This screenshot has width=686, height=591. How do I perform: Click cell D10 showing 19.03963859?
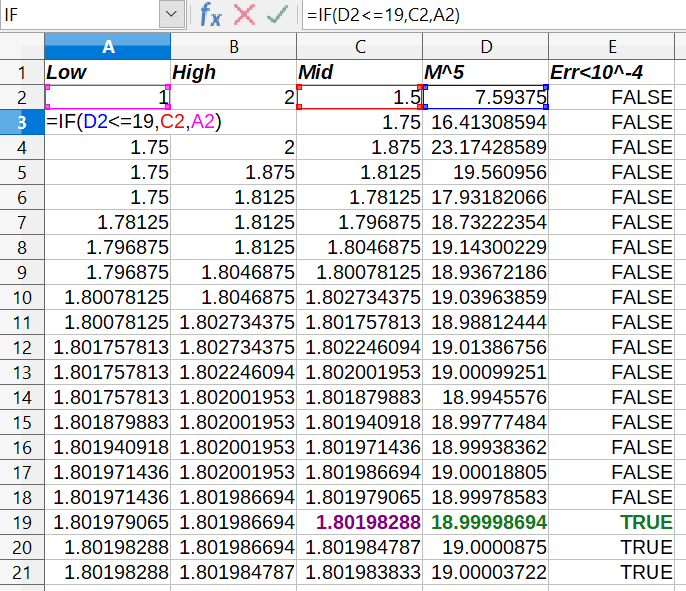click(x=486, y=297)
